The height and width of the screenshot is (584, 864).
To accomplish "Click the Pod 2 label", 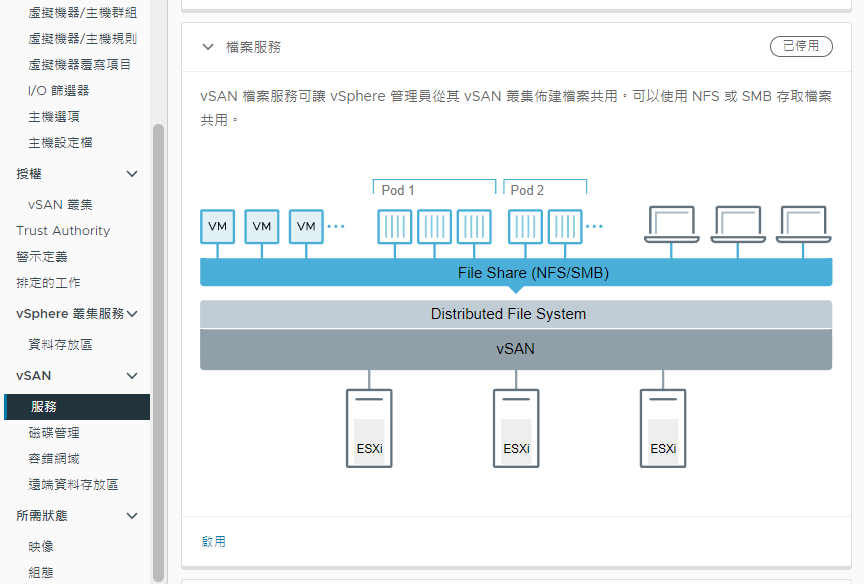I will pos(527,190).
